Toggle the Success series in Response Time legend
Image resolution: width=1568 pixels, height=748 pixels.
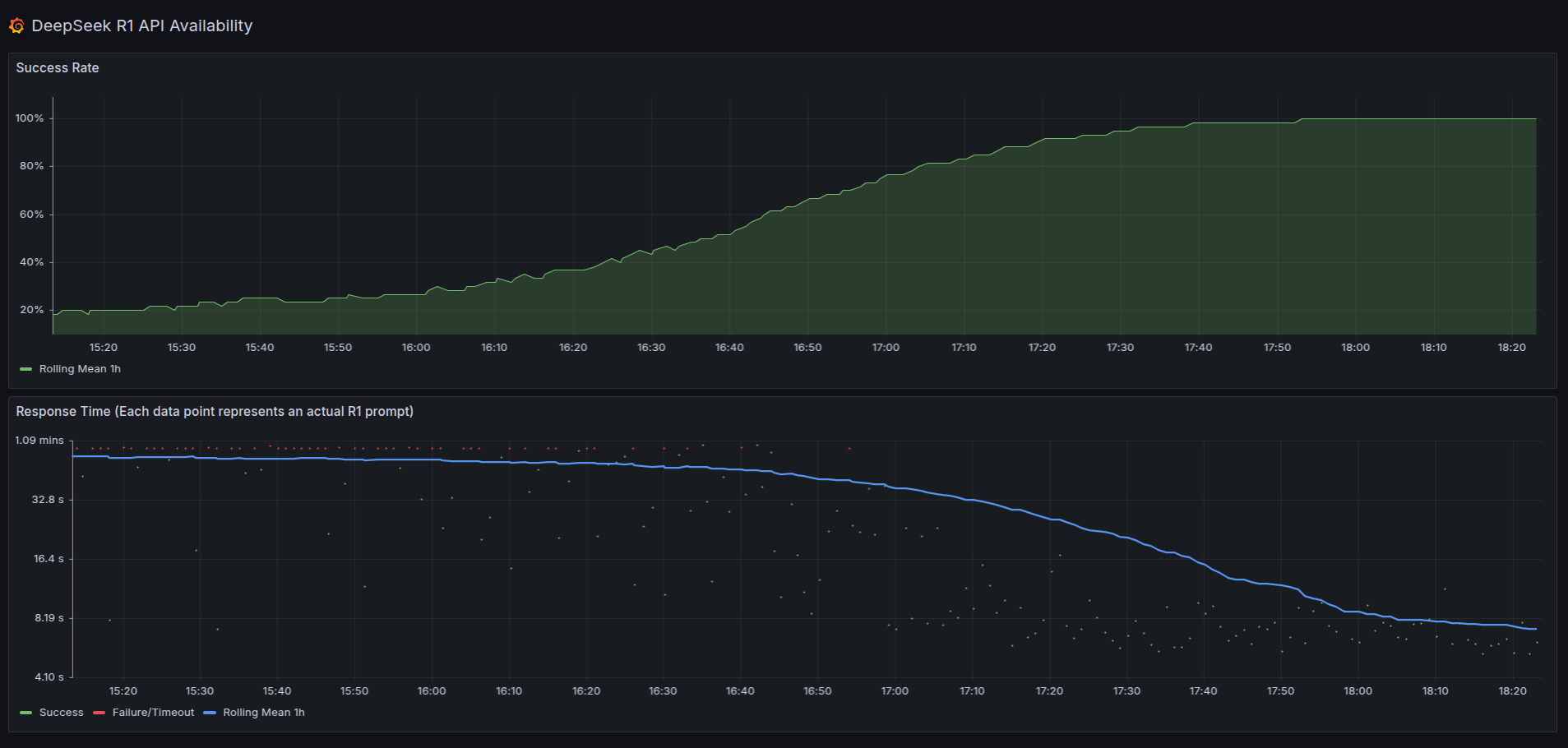pos(62,713)
